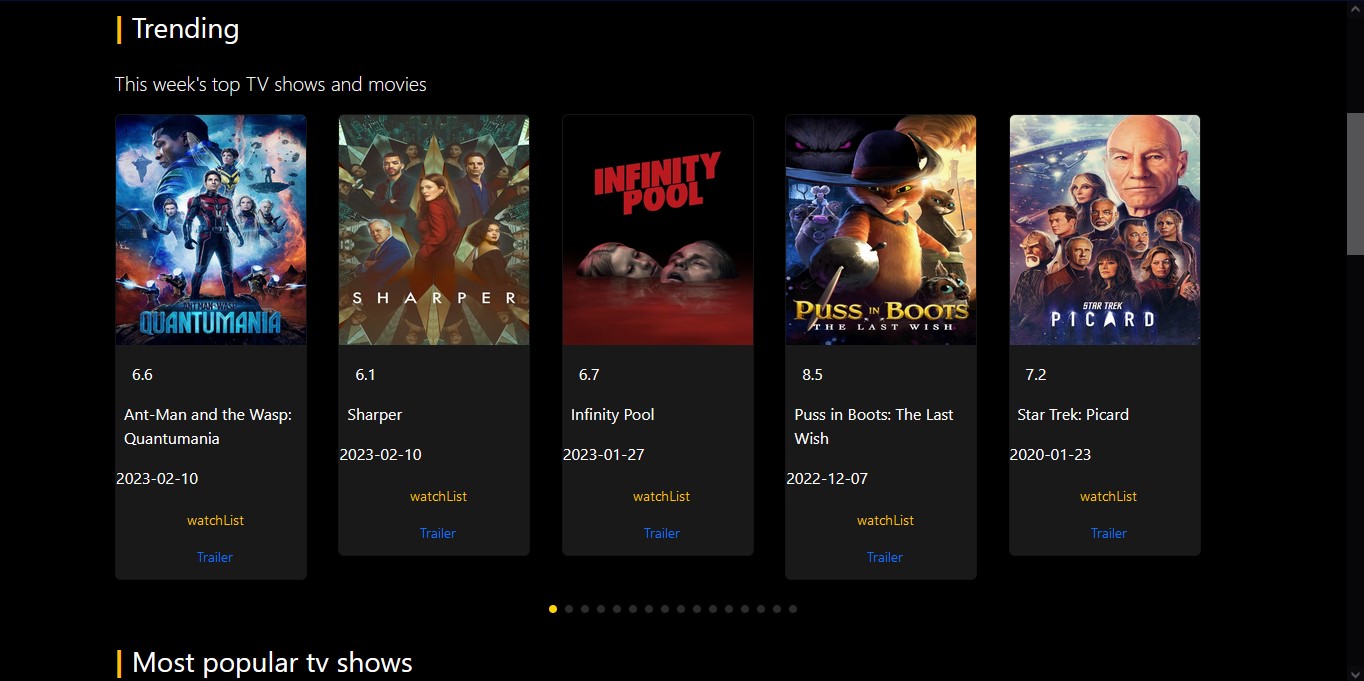Add Sharper to the watchList

pyautogui.click(x=438, y=496)
